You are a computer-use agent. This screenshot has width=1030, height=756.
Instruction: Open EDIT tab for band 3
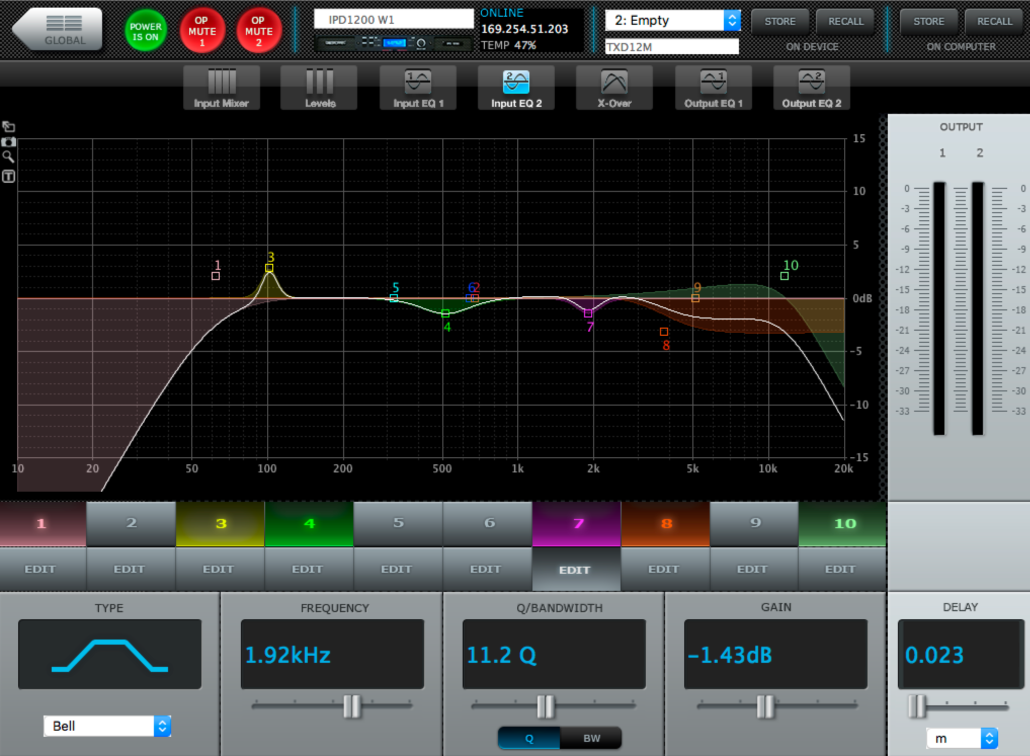coord(220,569)
